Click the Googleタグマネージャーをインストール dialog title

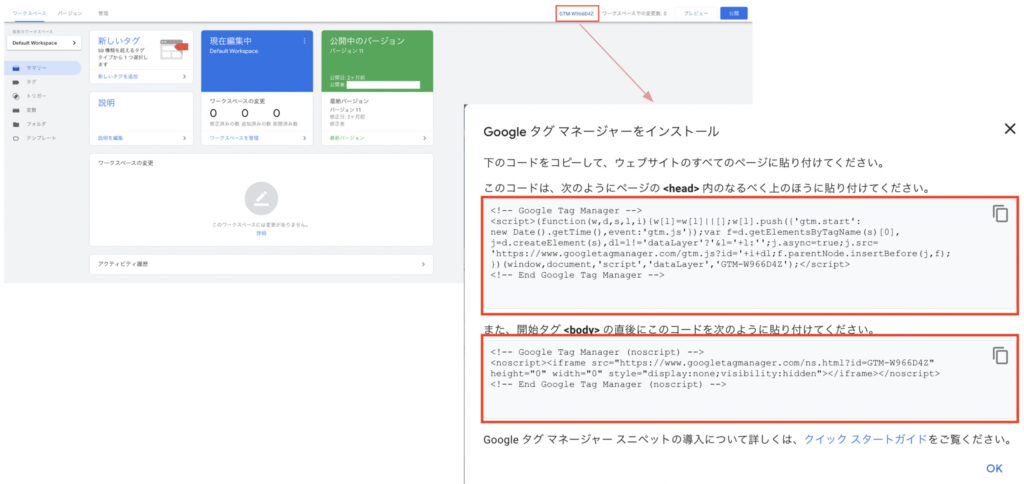[601, 131]
